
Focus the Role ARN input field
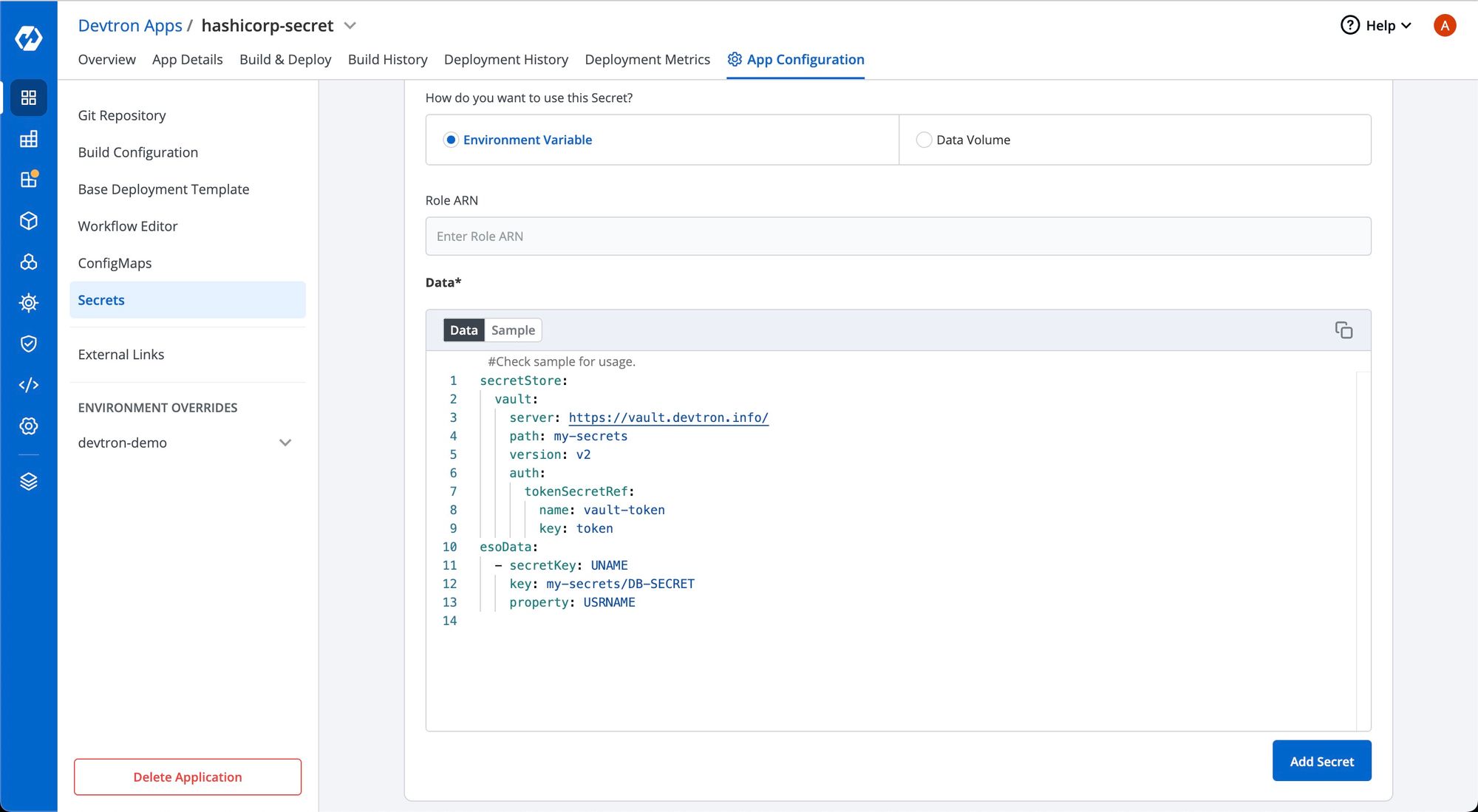tap(898, 236)
